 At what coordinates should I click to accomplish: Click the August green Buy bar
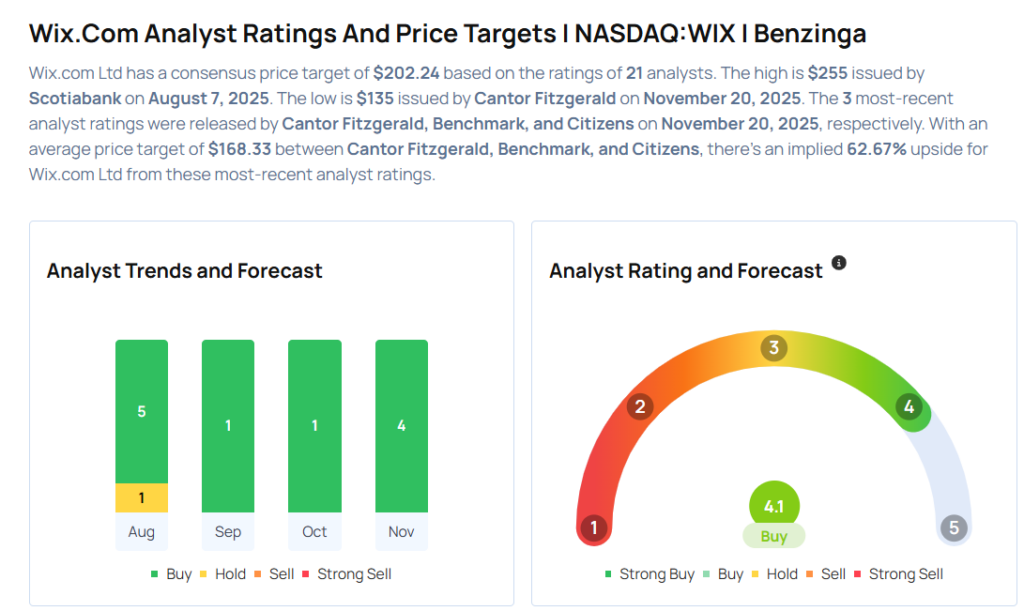(x=141, y=411)
